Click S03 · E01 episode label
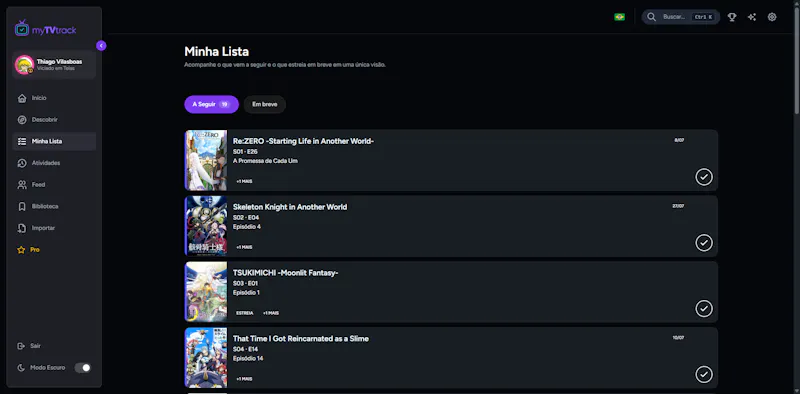The height and width of the screenshot is (394, 800). pyautogui.click(x=245, y=283)
